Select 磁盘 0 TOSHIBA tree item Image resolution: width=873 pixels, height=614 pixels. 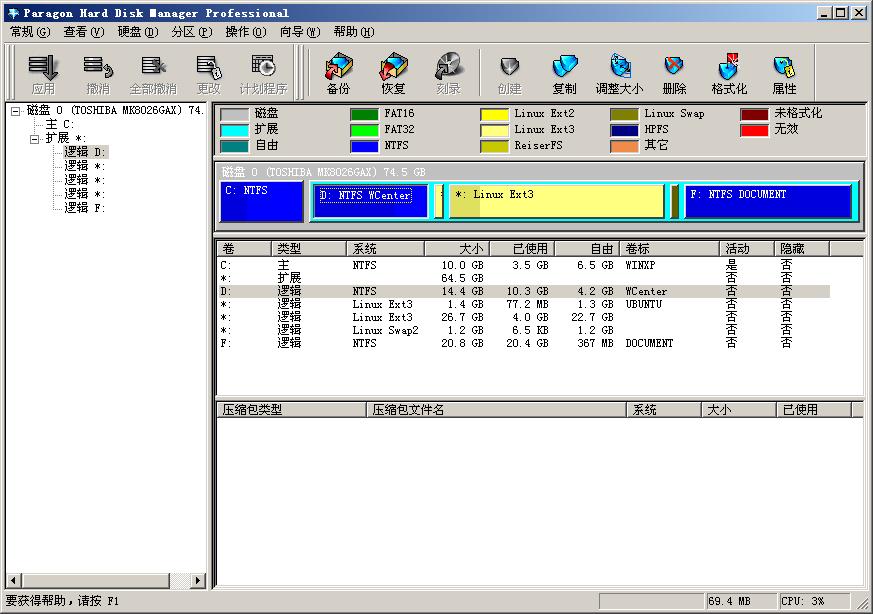click(x=115, y=110)
